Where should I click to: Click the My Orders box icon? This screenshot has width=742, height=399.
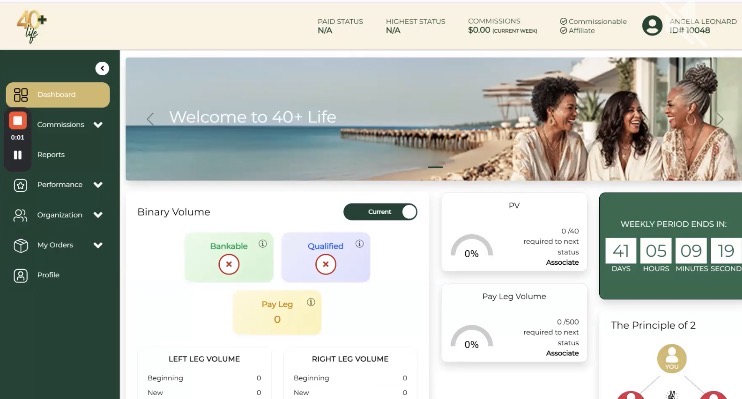coord(20,246)
